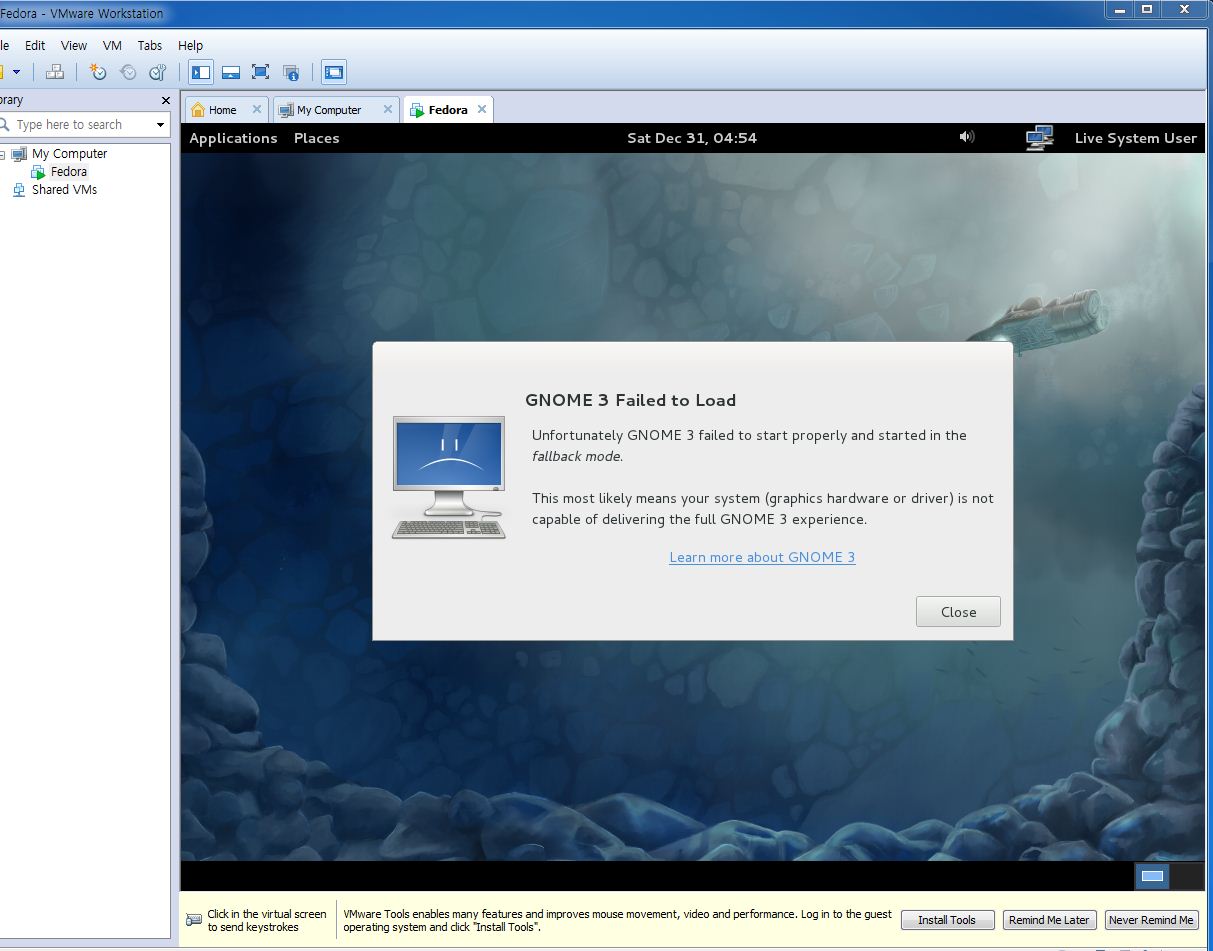Click the library search field
The width and height of the screenshot is (1213, 951).
point(80,125)
